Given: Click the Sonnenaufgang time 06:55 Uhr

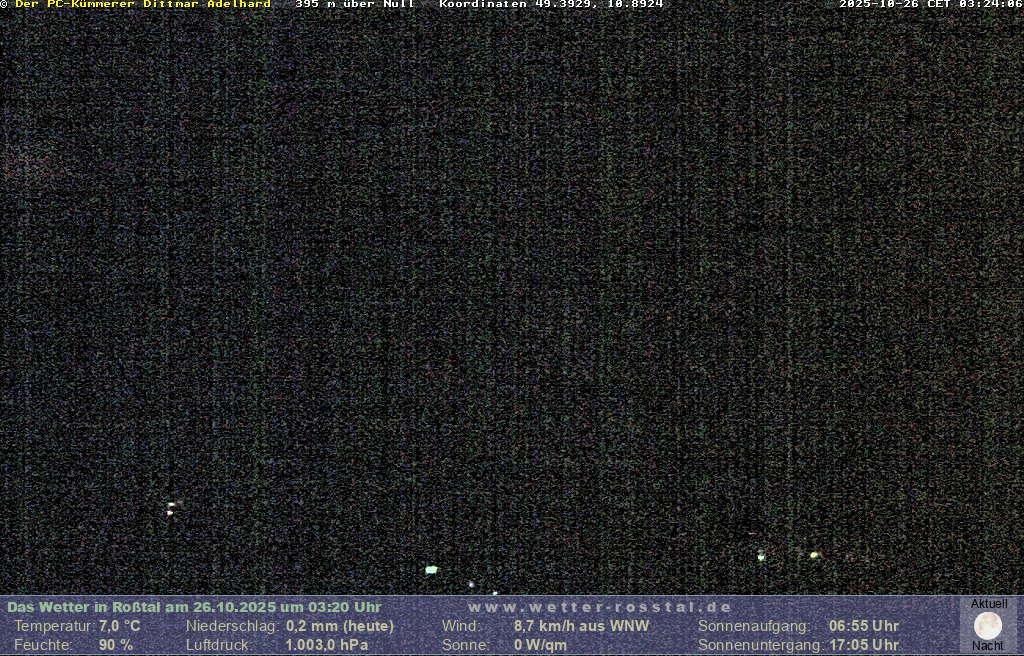Looking at the screenshot, I should [864, 626].
